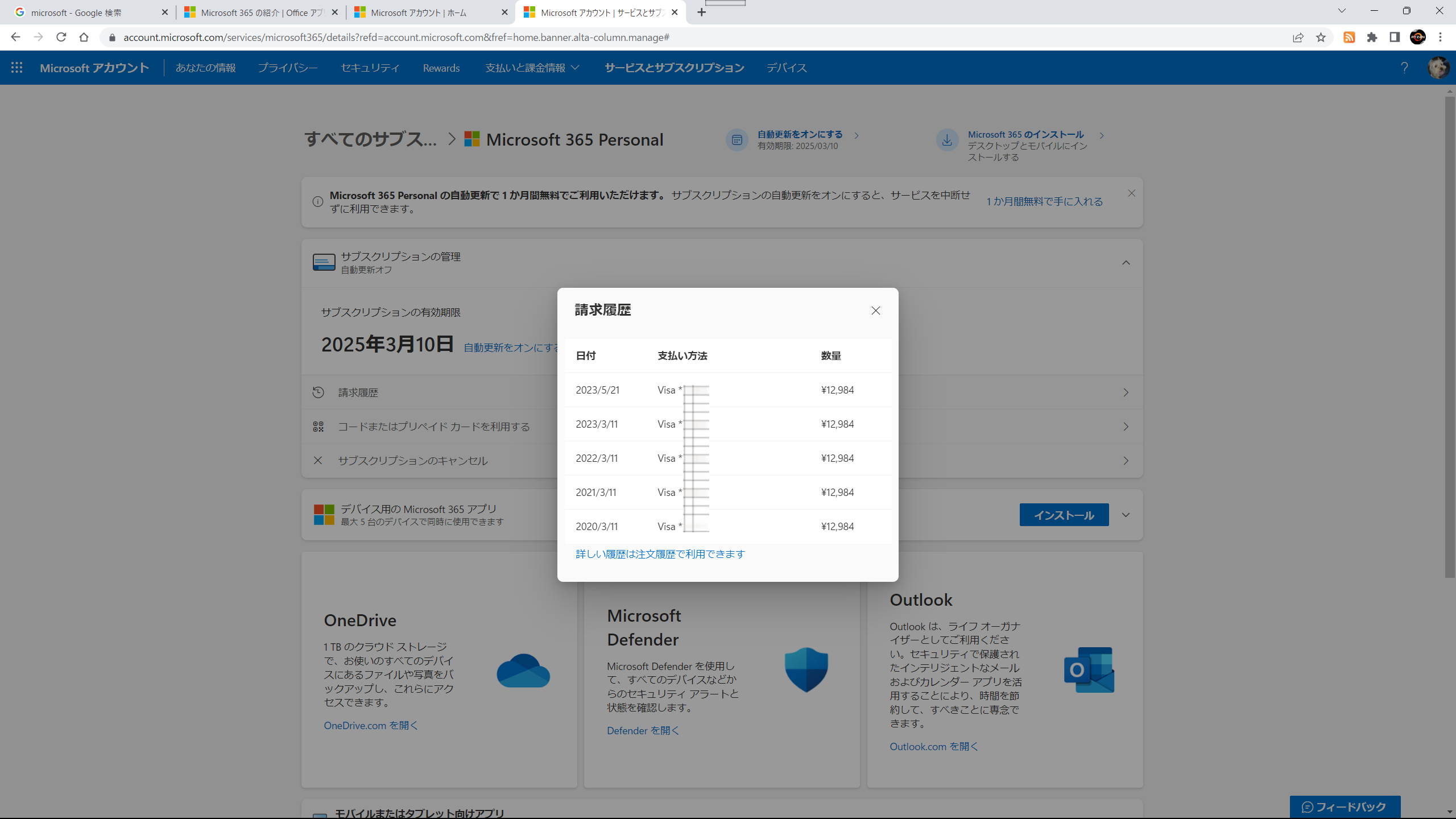
Task: Switch to the Microsoft 365 の紹介 tab
Action: pos(260,13)
